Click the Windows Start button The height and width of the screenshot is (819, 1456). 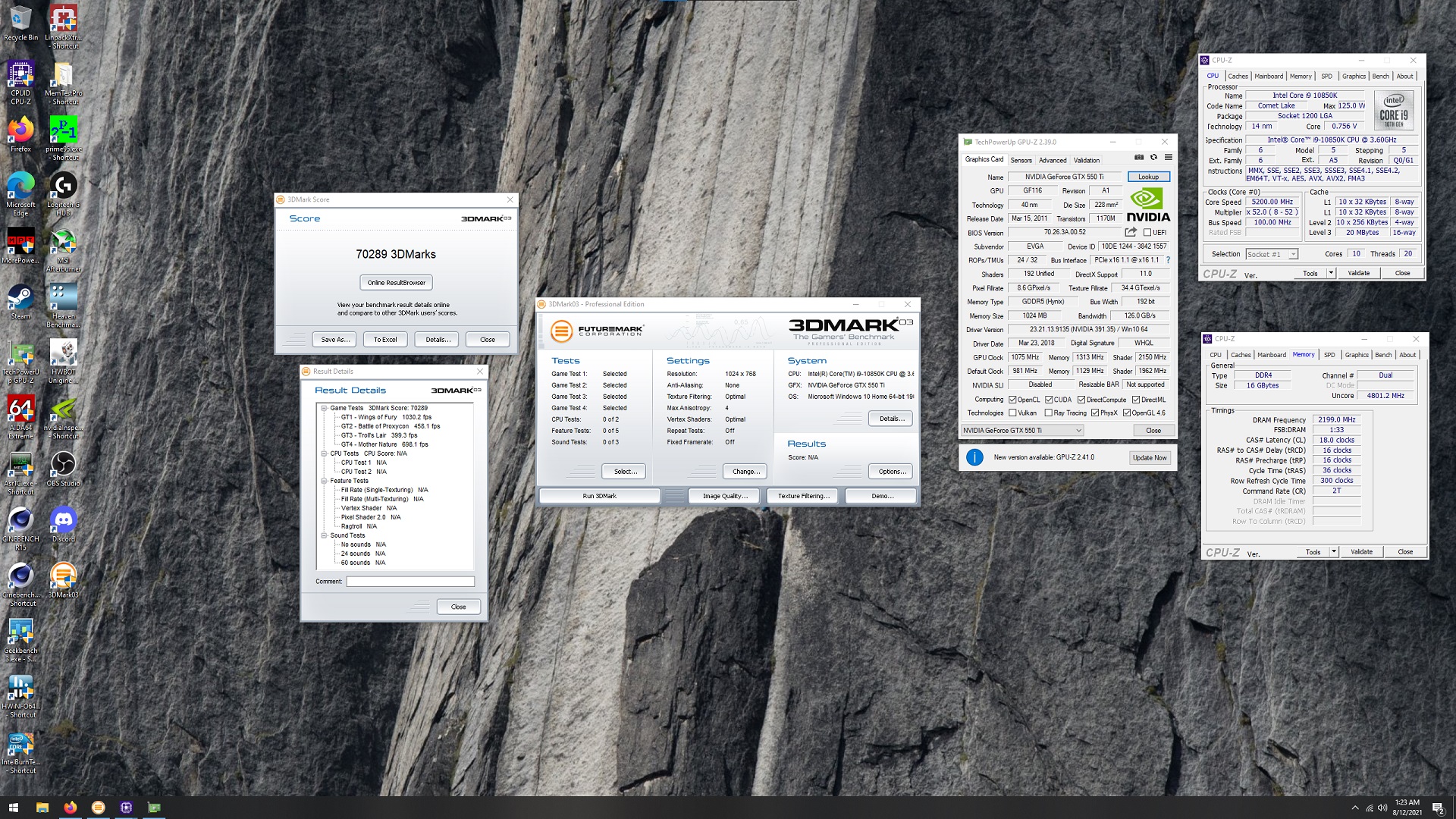pyautogui.click(x=13, y=808)
